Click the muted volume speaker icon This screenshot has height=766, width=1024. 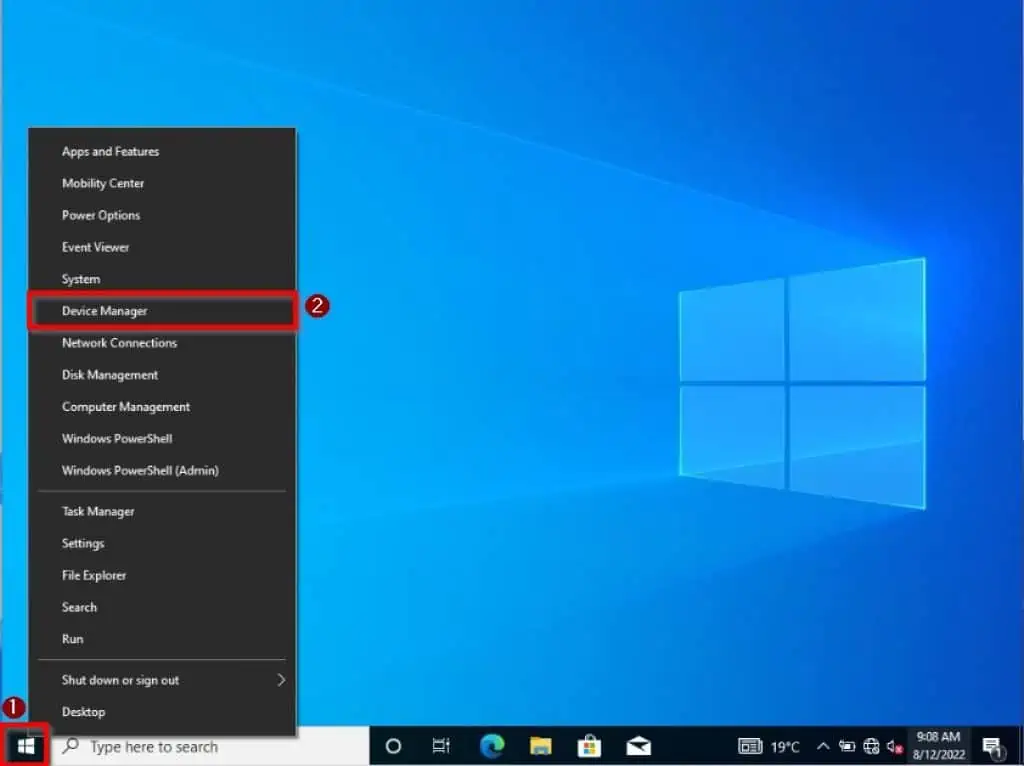(895, 746)
